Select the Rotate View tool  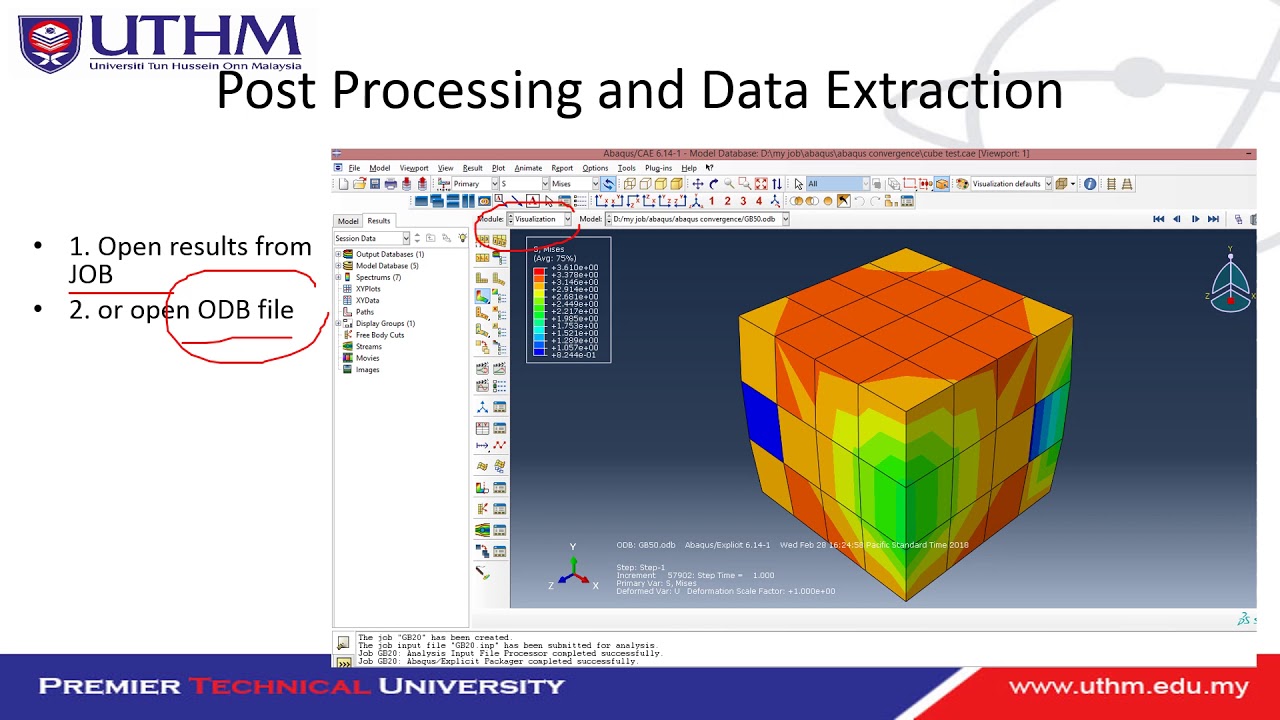click(x=713, y=184)
